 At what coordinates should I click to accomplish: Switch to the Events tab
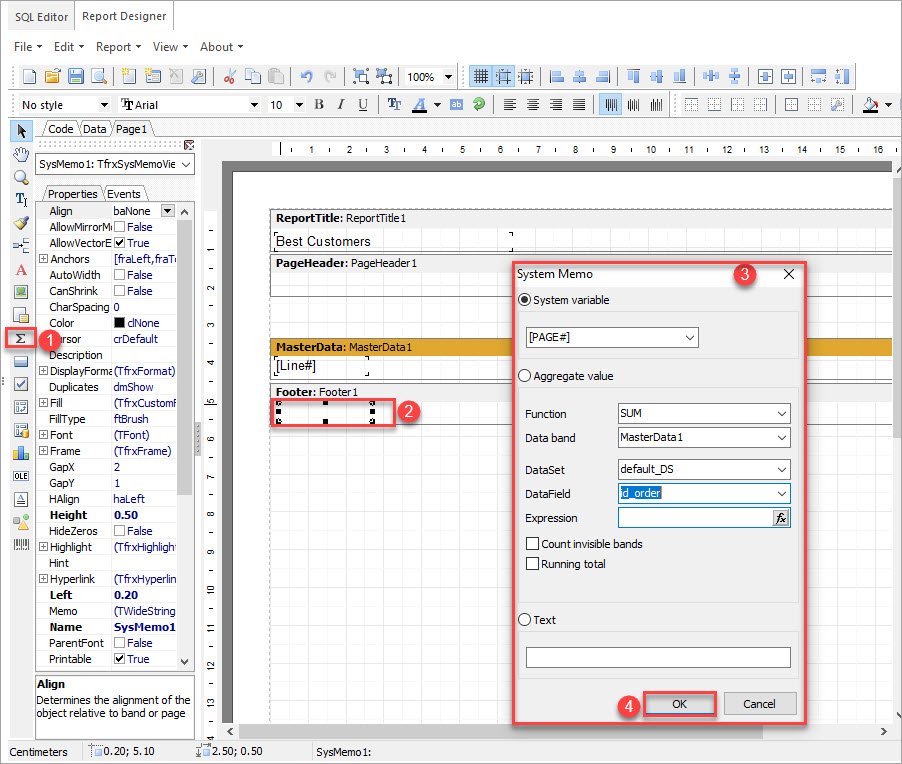[124, 194]
